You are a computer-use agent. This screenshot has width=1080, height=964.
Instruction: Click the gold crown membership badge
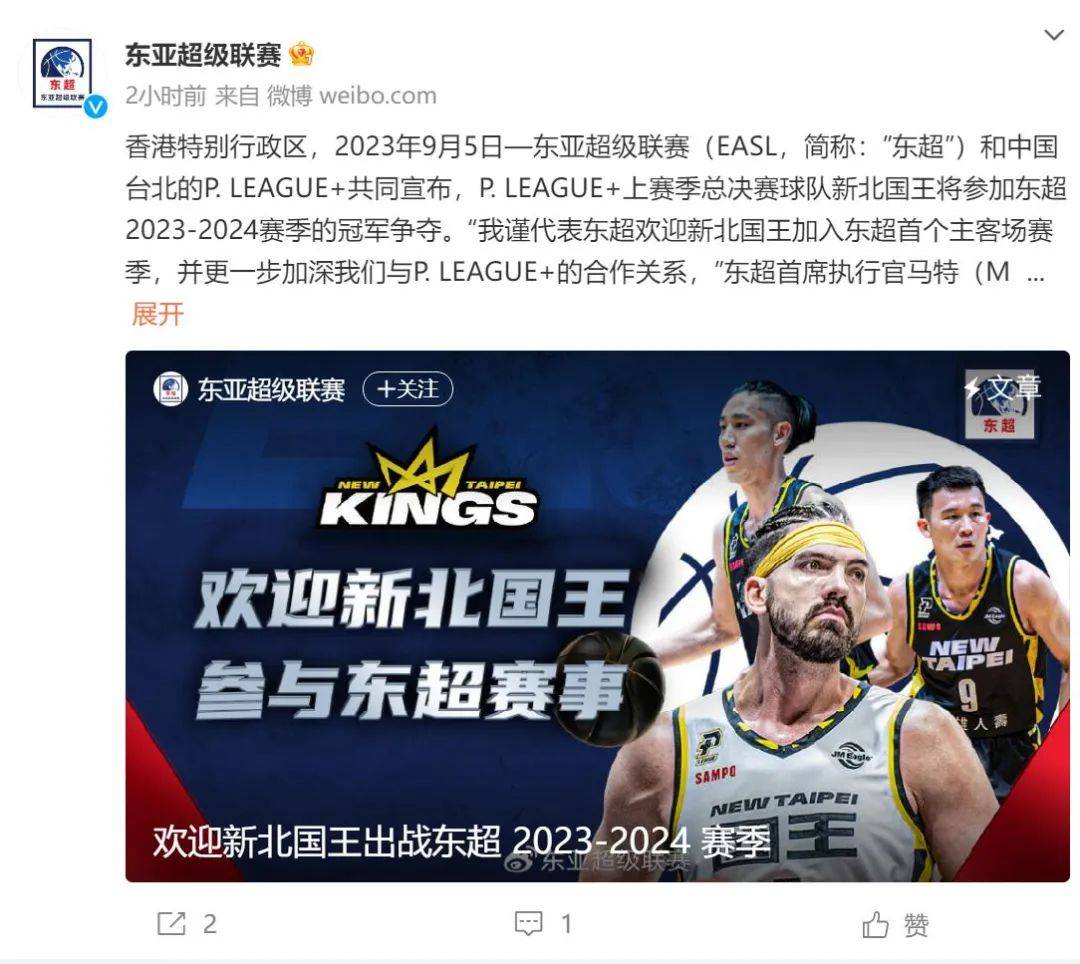pyautogui.click(x=302, y=54)
